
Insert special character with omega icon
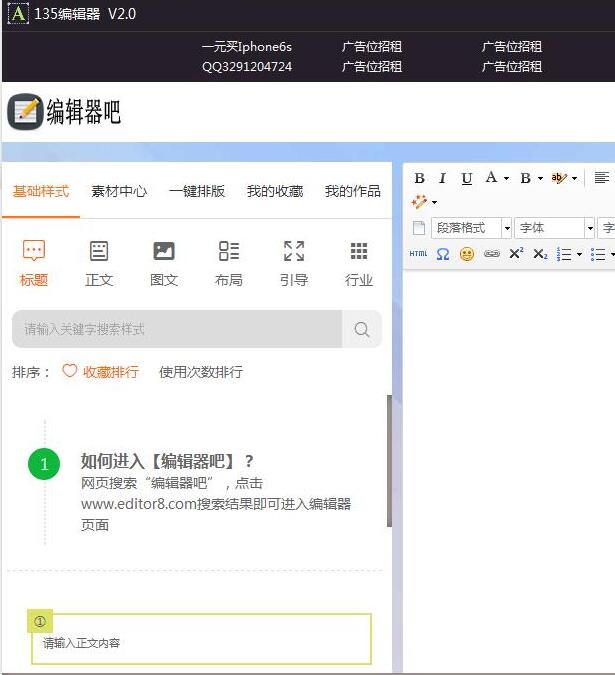click(443, 254)
